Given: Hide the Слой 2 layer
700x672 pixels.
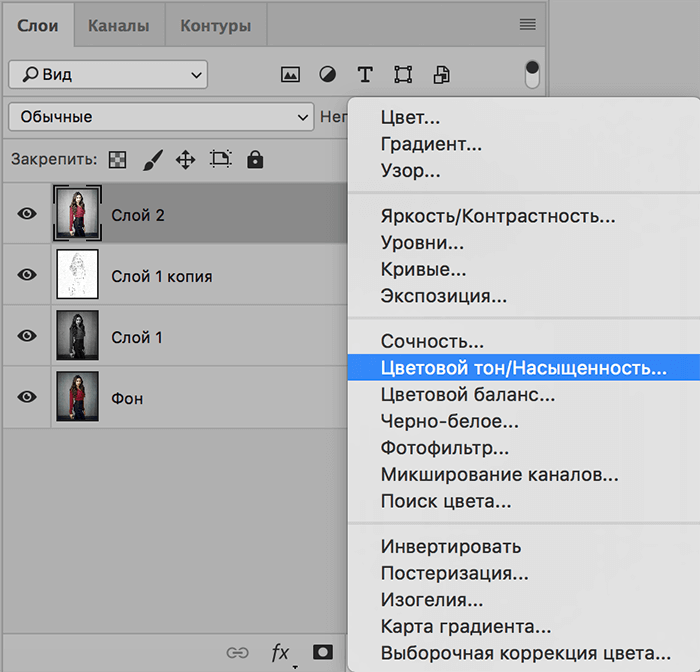Looking at the screenshot, I should (x=27, y=214).
